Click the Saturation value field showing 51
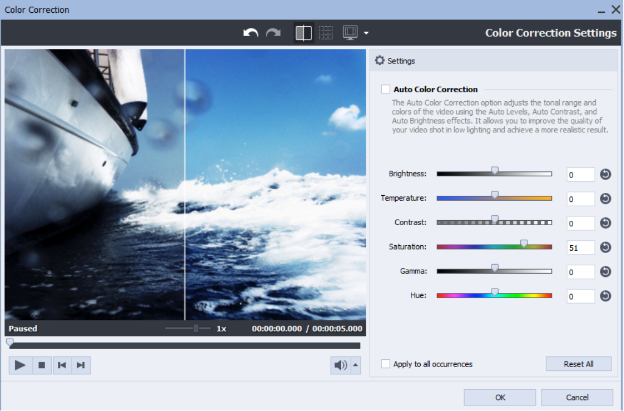Image resolution: width=624 pixels, height=411 pixels. point(580,247)
